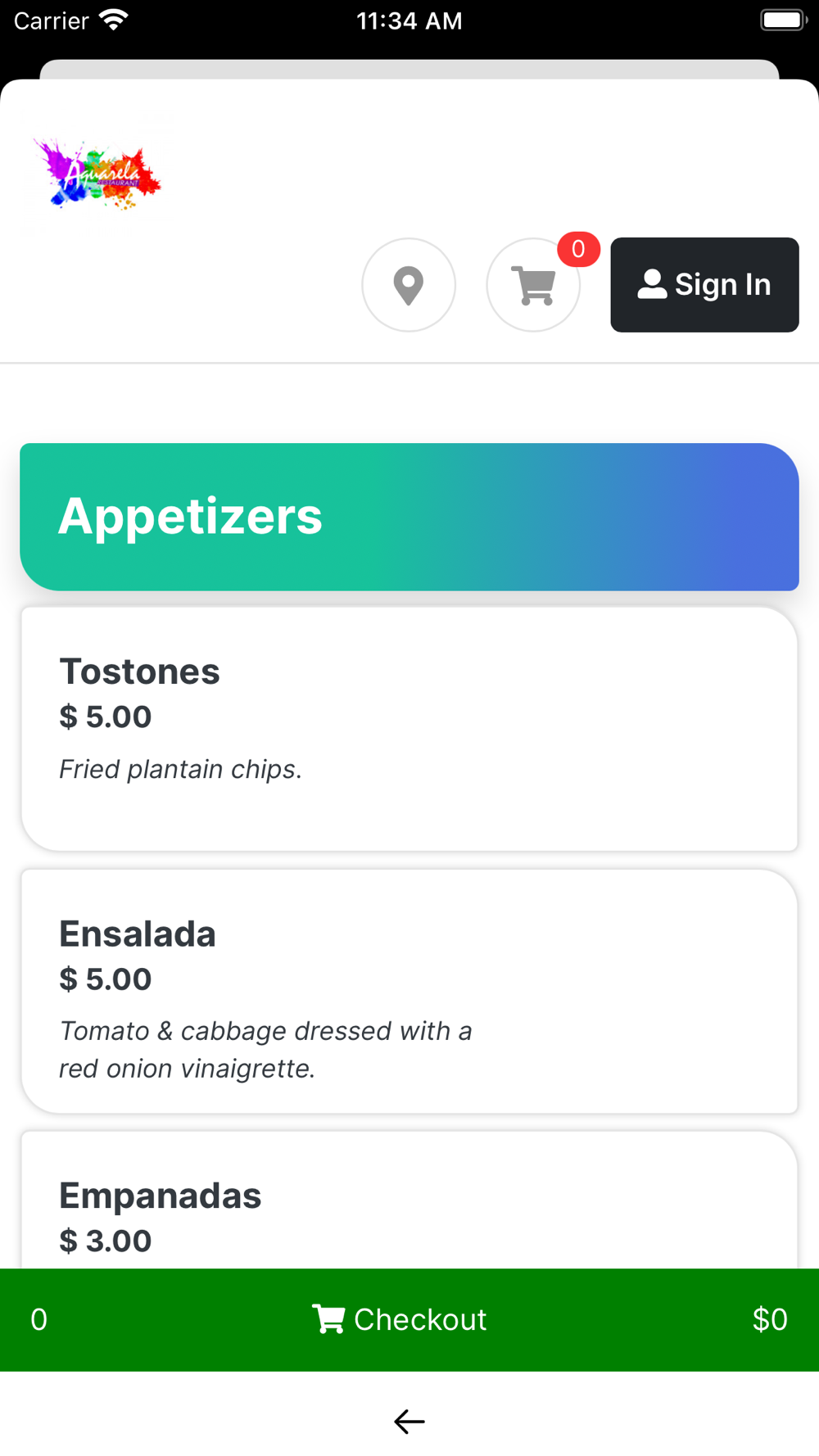819x1456 pixels.
Task: Select the Ensalada item card
Action: point(409,991)
